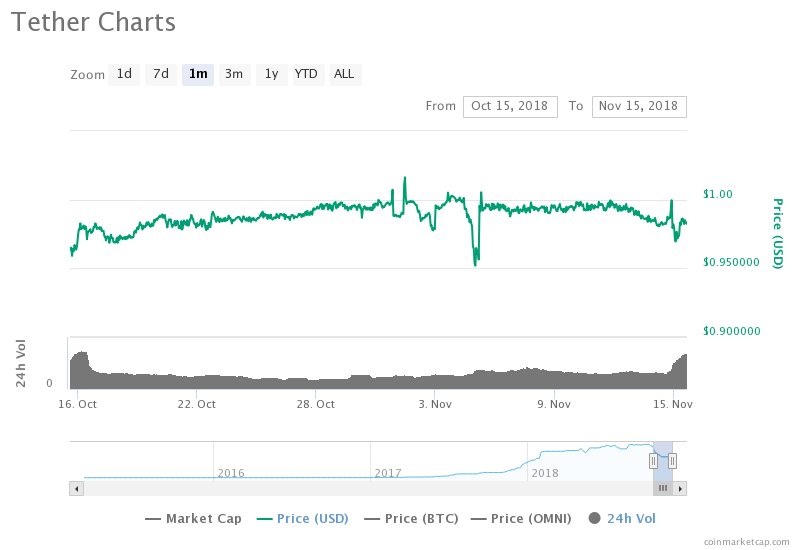Switch zoom to 3m
The height and width of the screenshot is (550, 800).
click(235, 74)
